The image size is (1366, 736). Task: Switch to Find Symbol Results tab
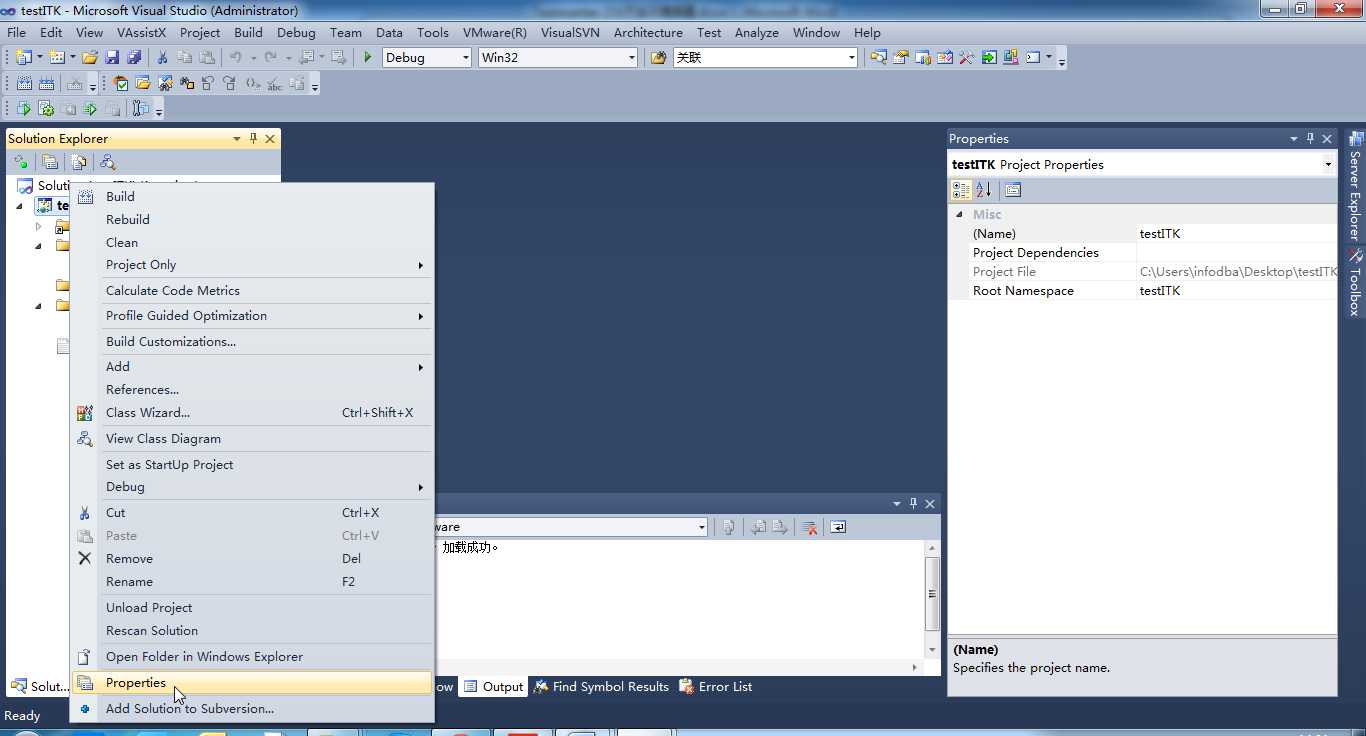tap(601, 687)
